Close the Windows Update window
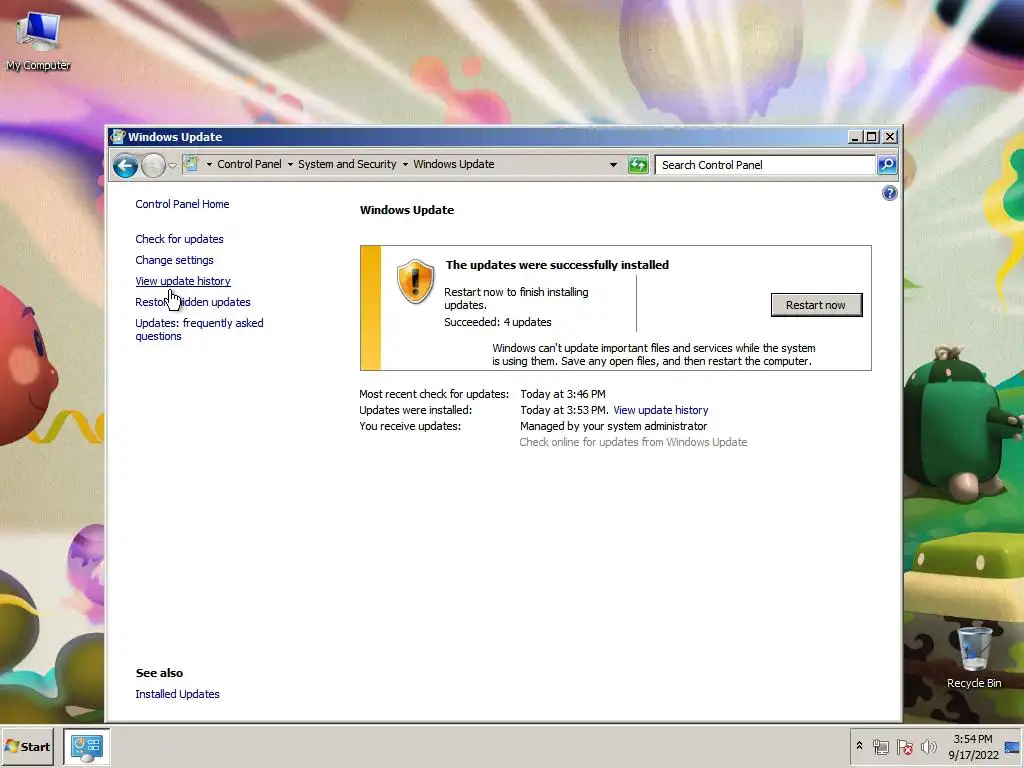 coord(889,137)
